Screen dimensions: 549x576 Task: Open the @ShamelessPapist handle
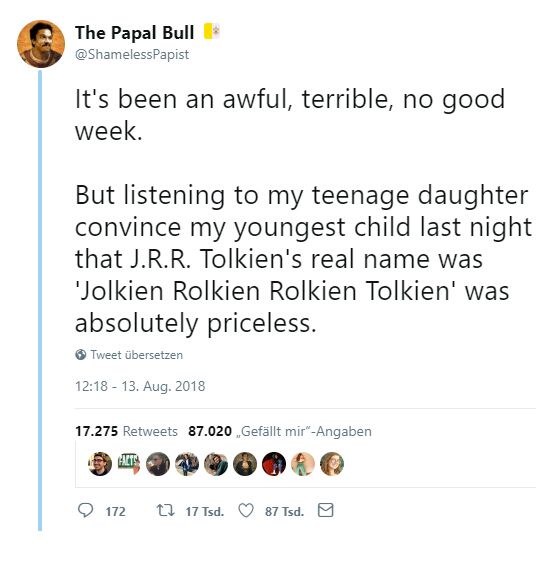[x=132, y=54]
